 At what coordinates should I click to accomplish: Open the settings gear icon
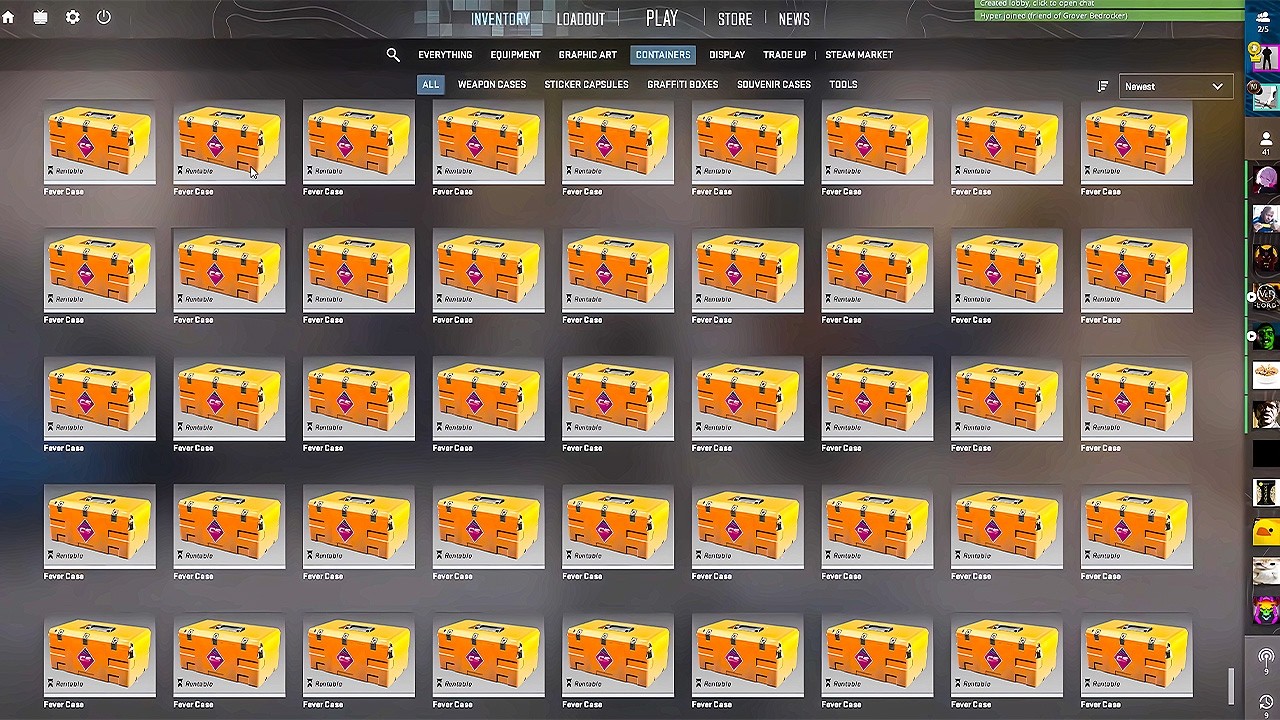[72, 17]
